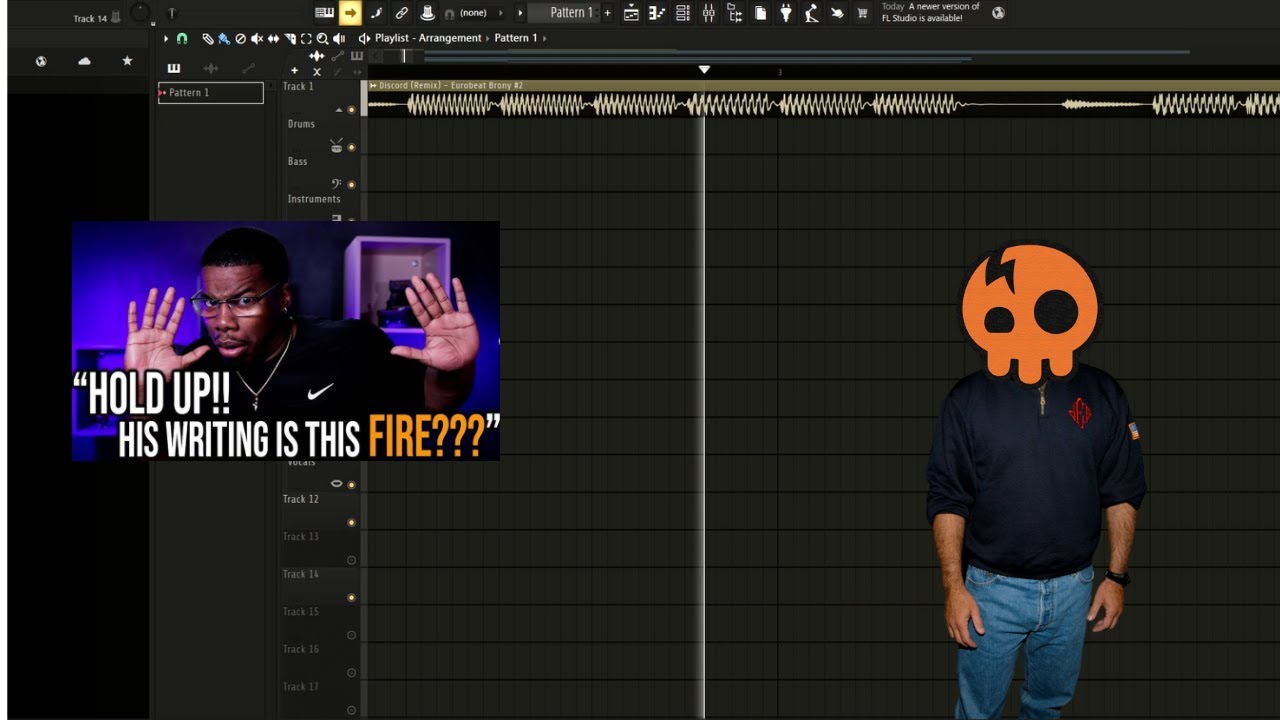Image resolution: width=1280 pixels, height=720 pixels.
Task: Open the Piano roll window
Action: (x=657, y=13)
